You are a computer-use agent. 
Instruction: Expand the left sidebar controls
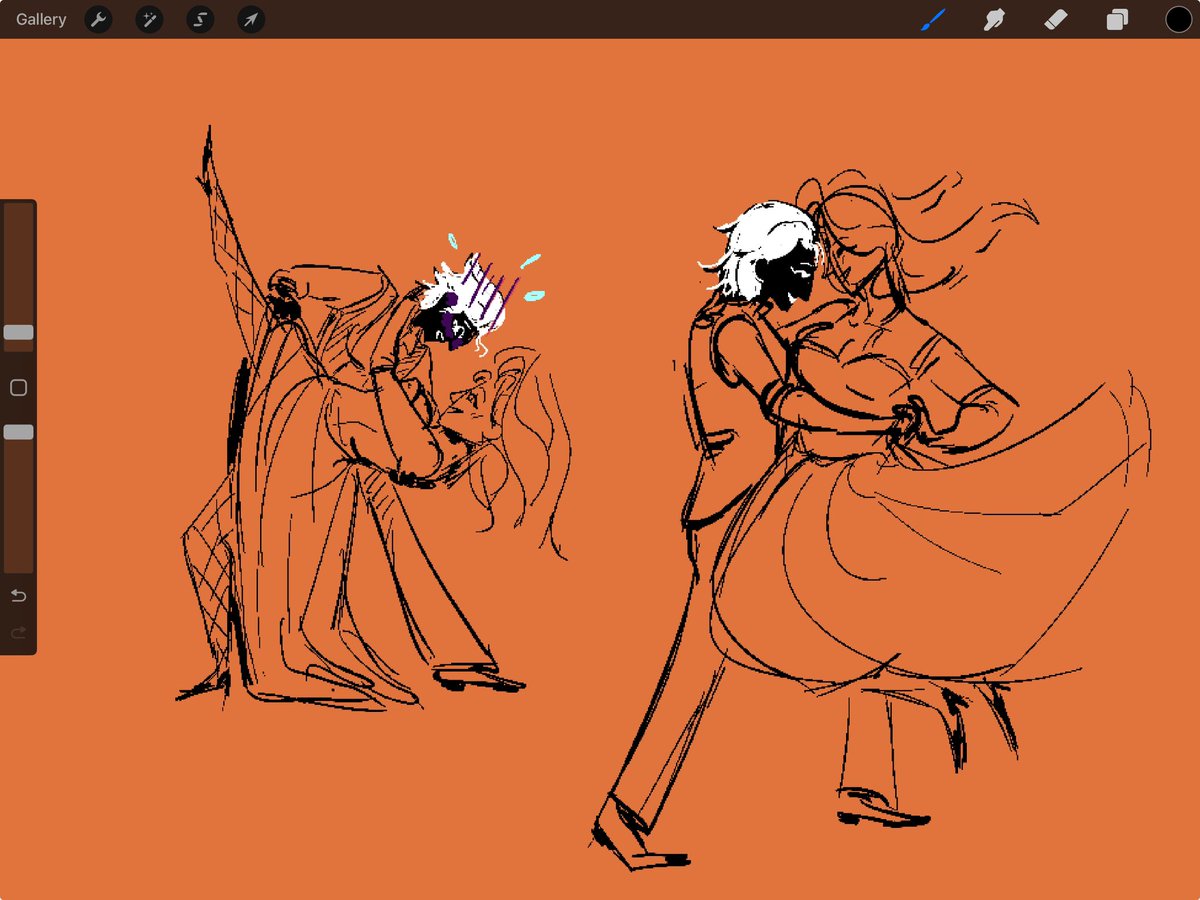click(18, 387)
